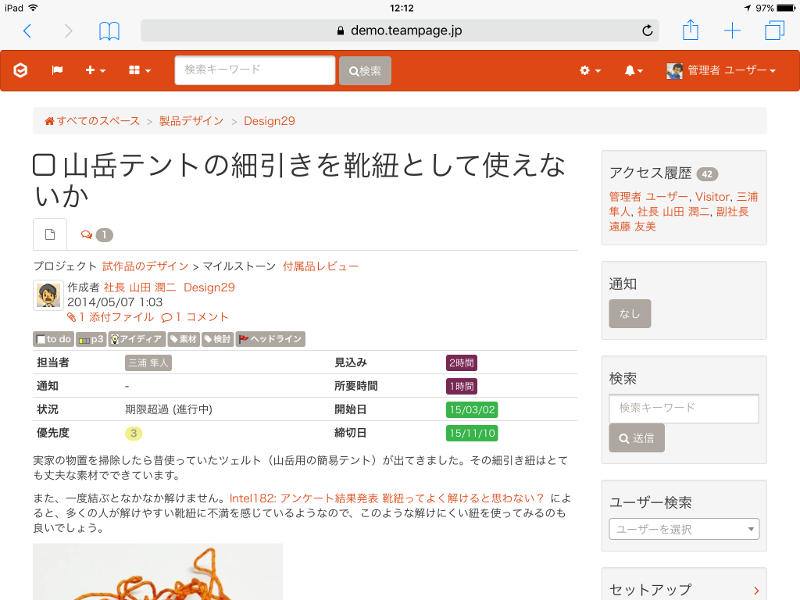Click 見込み 2時間 badge
The width and height of the screenshot is (800, 600).
pos(461,363)
